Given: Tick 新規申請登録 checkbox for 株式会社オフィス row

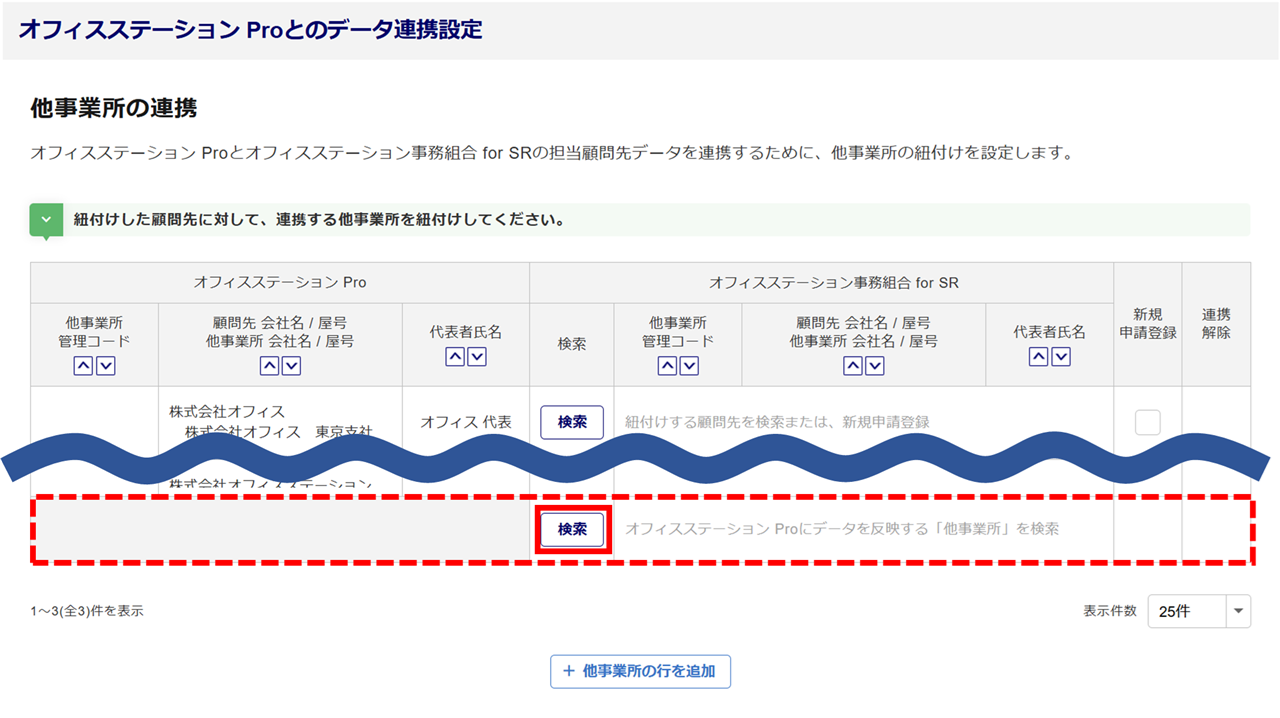Looking at the screenshot, I should (1147, 422).
